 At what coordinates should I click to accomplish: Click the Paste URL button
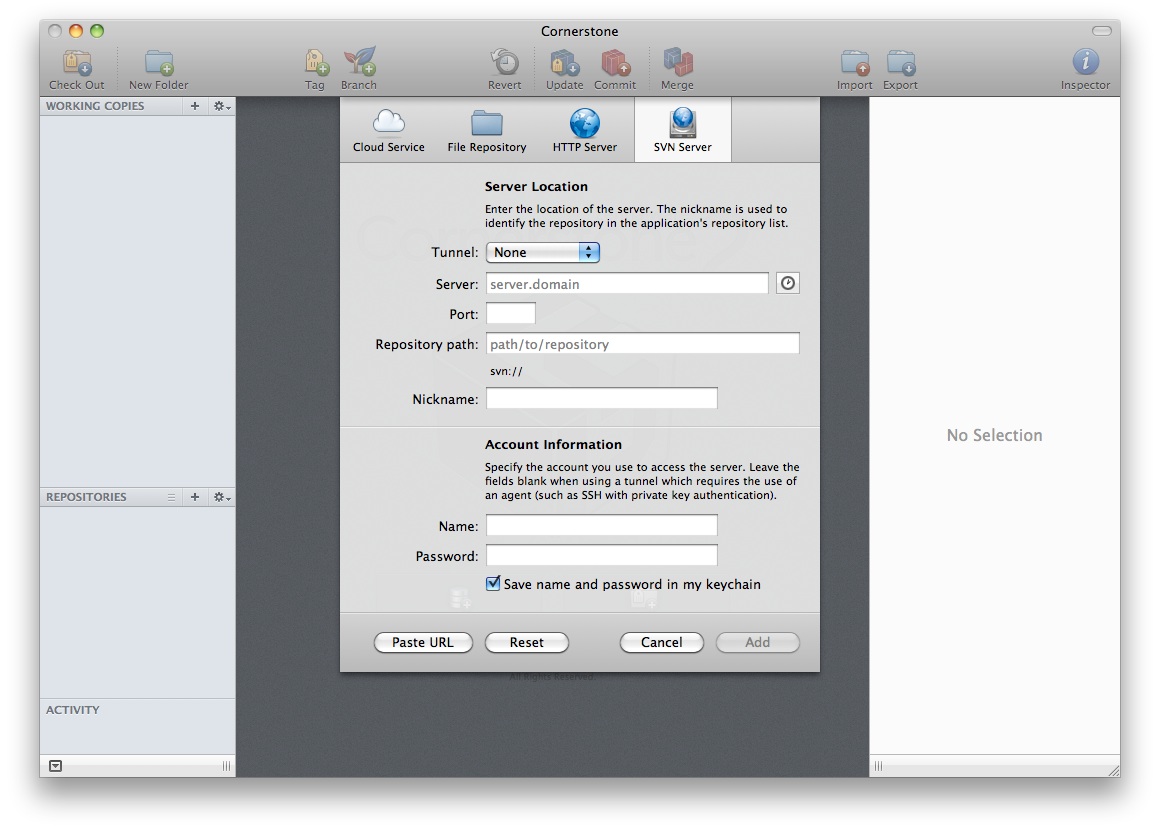click(423, 642)
